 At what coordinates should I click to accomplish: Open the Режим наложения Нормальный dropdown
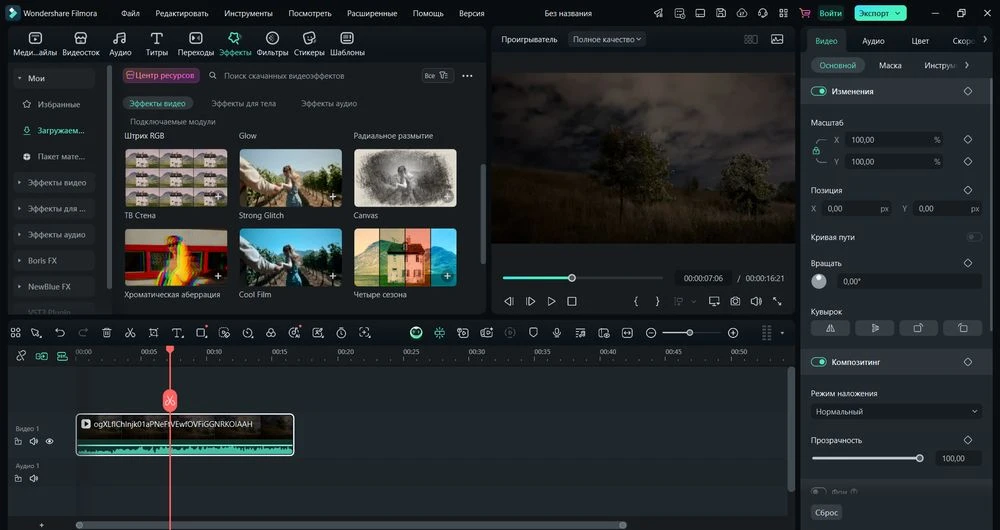tap(896, 411)
